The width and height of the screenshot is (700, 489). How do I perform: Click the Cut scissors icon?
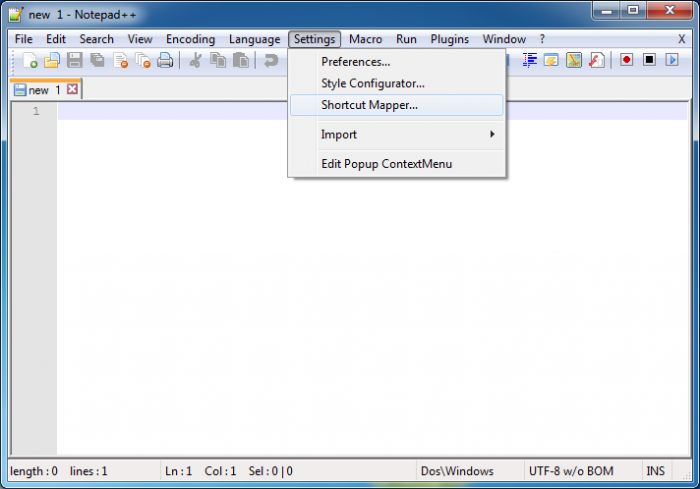pyautogui.click(x=195, y=60)
